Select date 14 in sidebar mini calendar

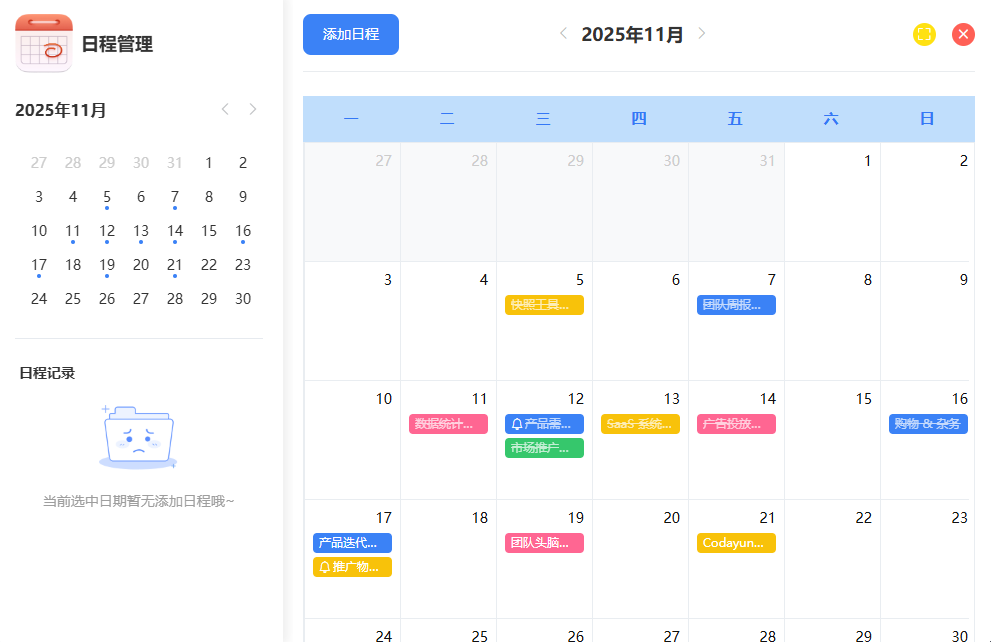tap(175, 231)
